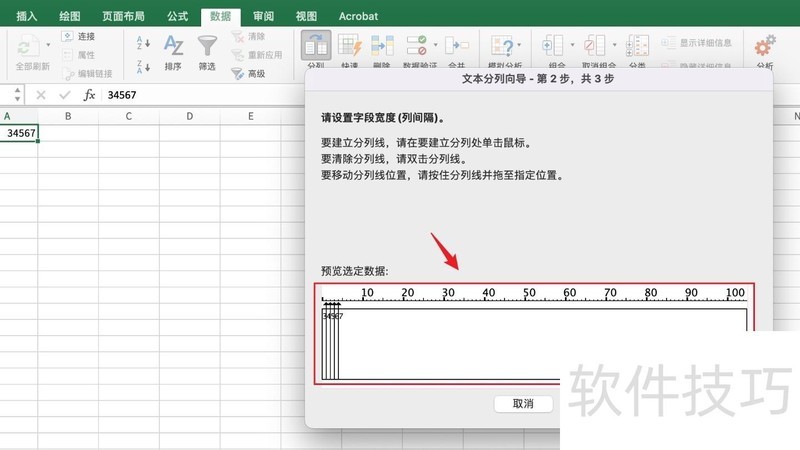This screenshot has width=800, height=450.
Task: Open the Sort (排序) dialog icon
Action: [173, 46]
